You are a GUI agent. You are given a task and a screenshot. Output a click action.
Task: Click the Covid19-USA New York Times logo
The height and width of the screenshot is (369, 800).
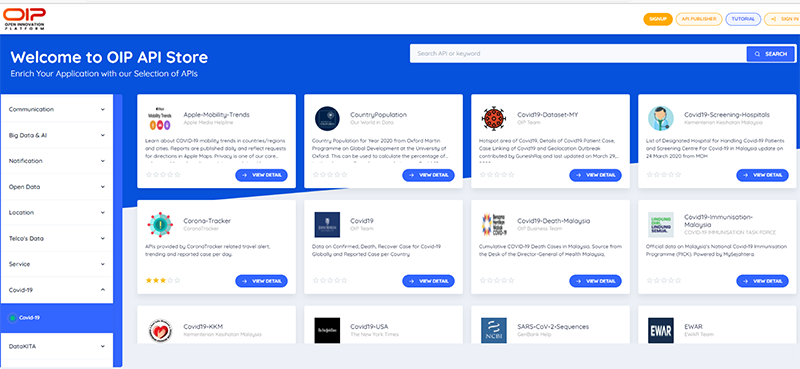[x=327, y=330]
